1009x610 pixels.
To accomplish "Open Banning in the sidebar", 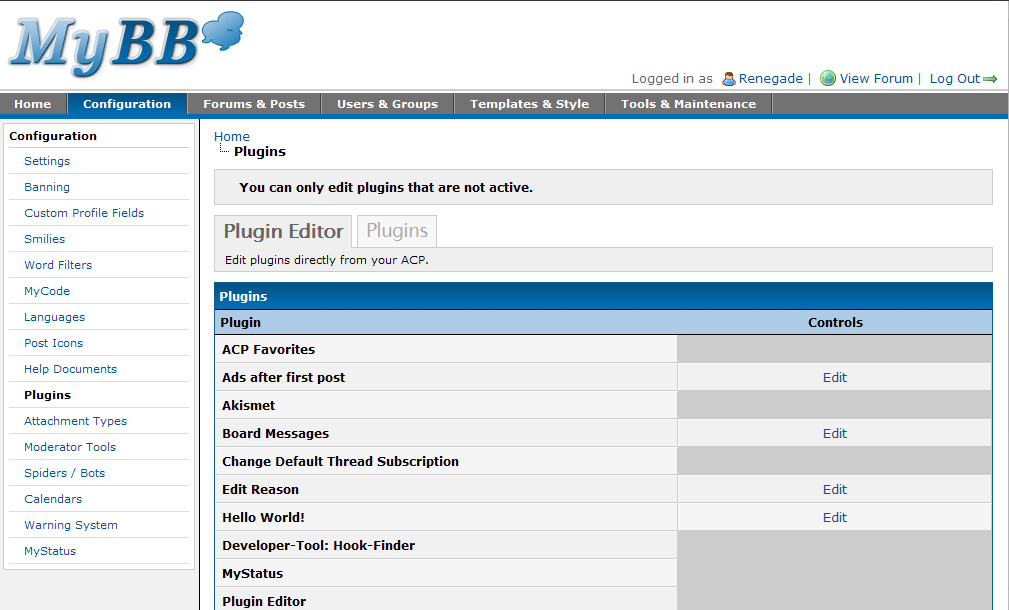I will coord(47,187).
